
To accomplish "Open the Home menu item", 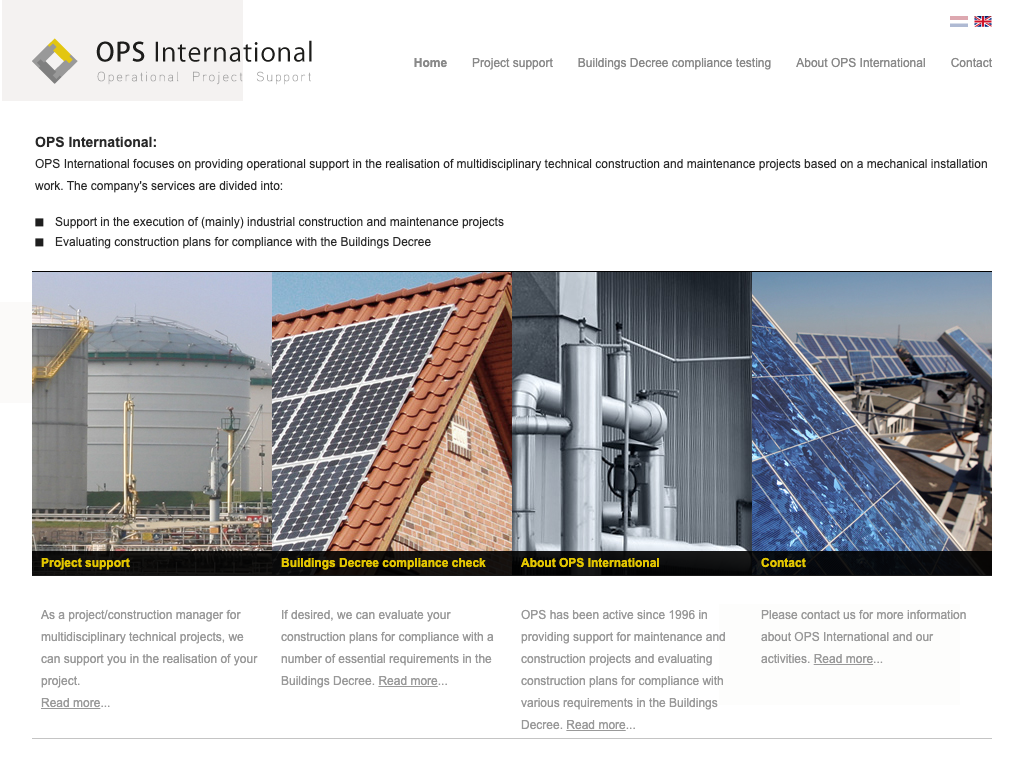I will click(x=430, y=63).
